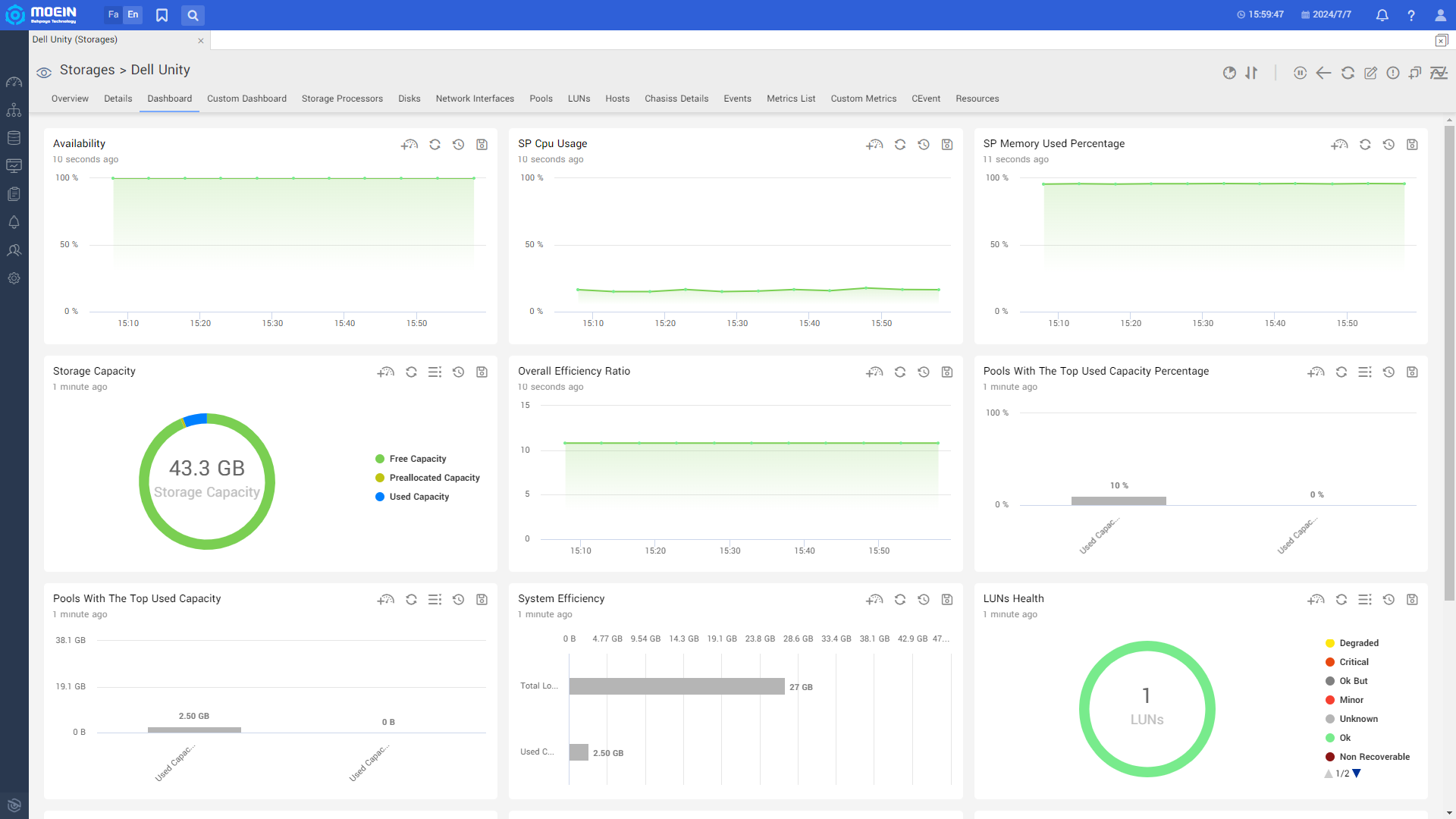
Task: Open the Hosts tab
Action: pos(617,99)
